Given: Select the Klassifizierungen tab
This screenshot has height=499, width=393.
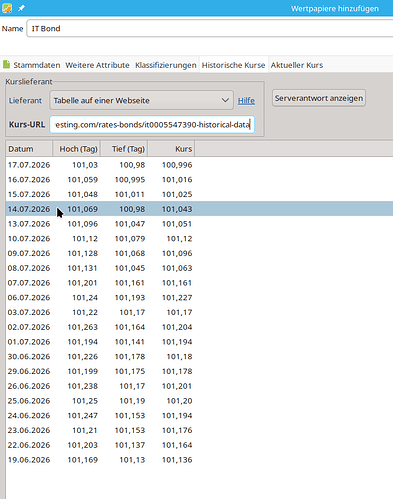Looking at the screenshot, I should click(166, 65).
